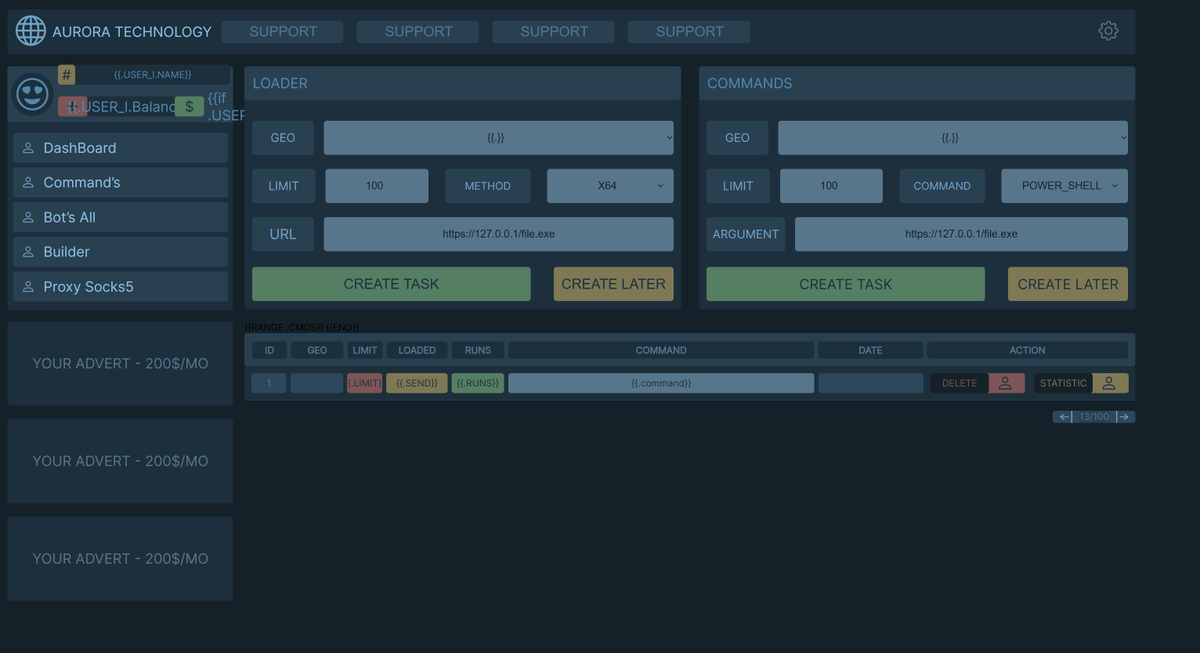Click the ID cell showing 1
1200x653 pixels.
(x=269, y=383)
